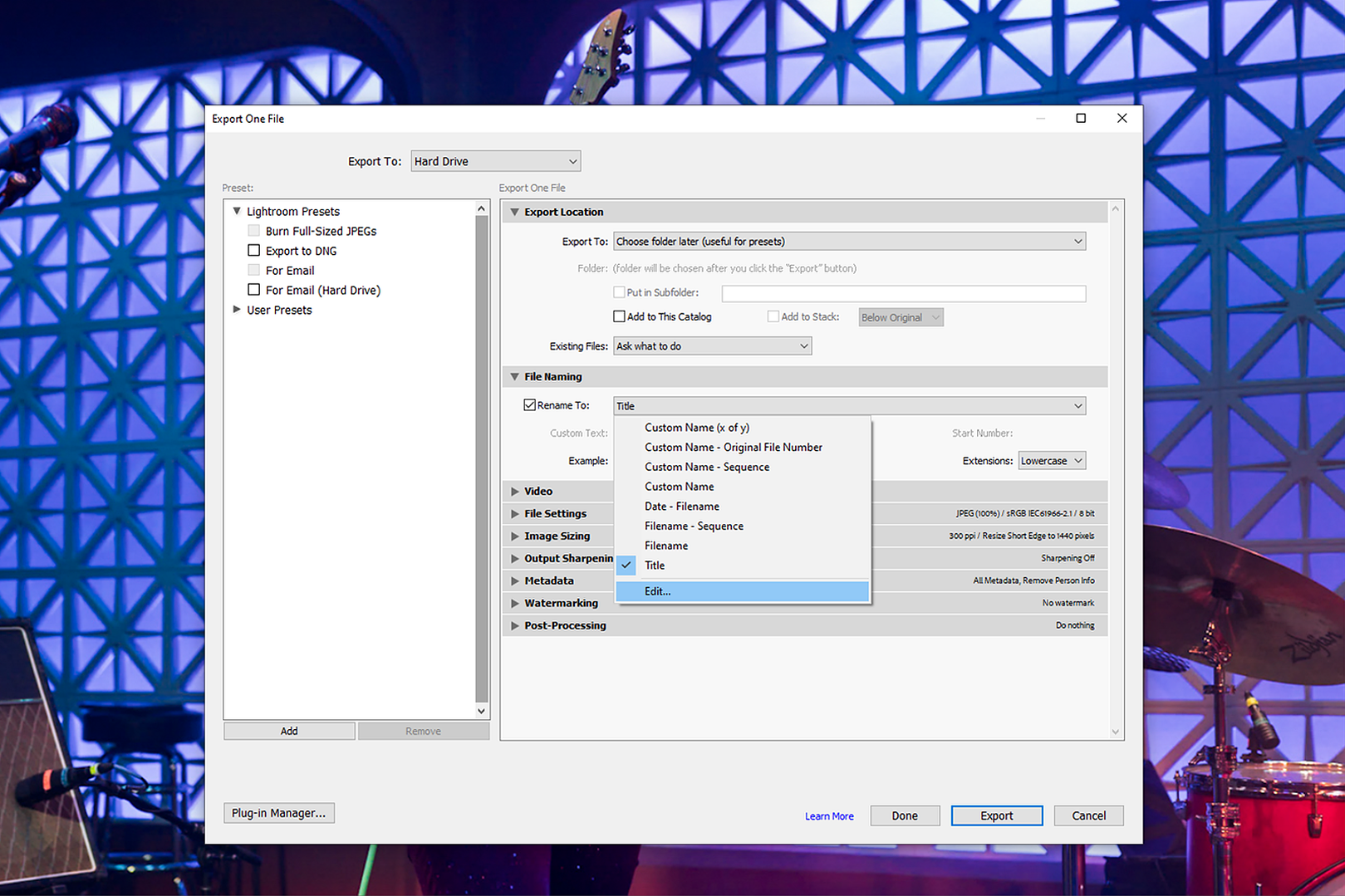The height and width of the screenshot is (896, 1345).
Task: Click the preset list scroll-down arrow
Action: pos(481,711)
